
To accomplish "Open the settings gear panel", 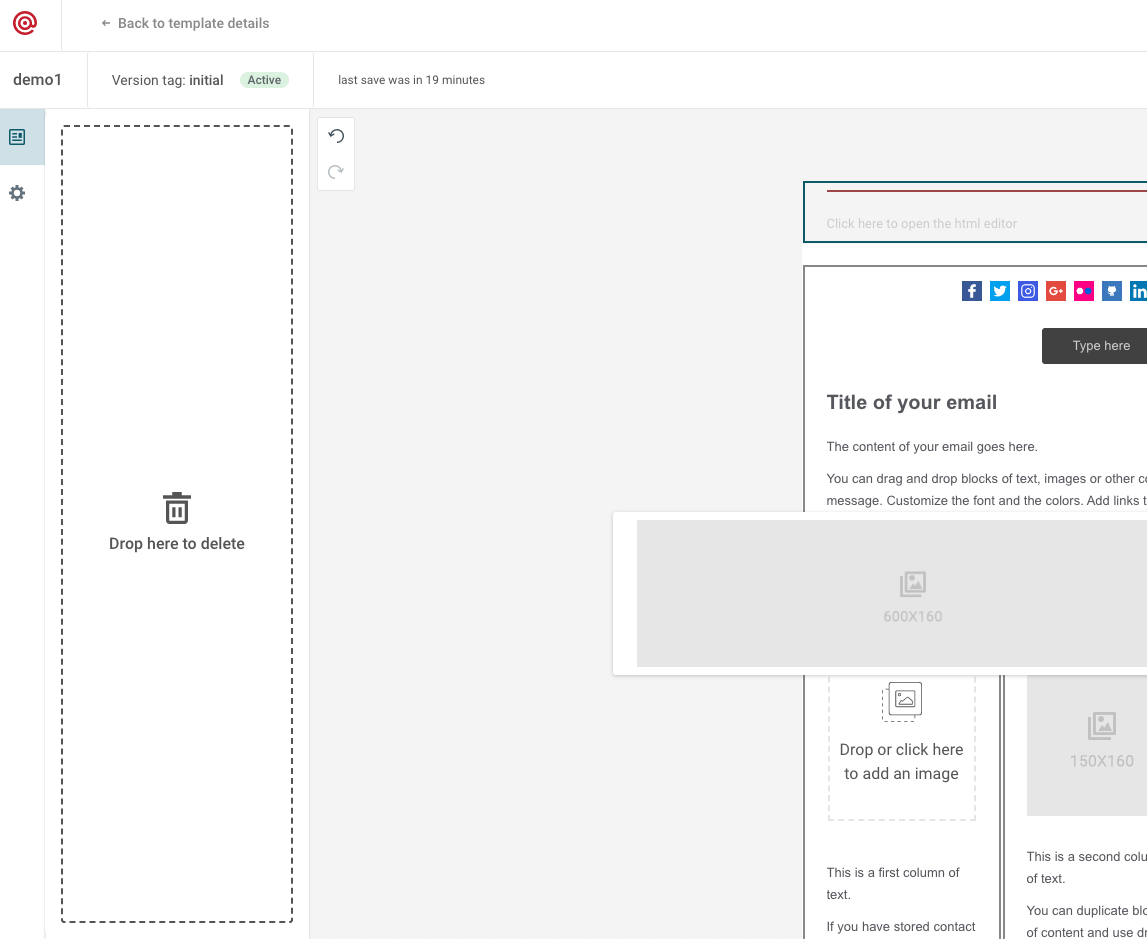I will point(17,193).
